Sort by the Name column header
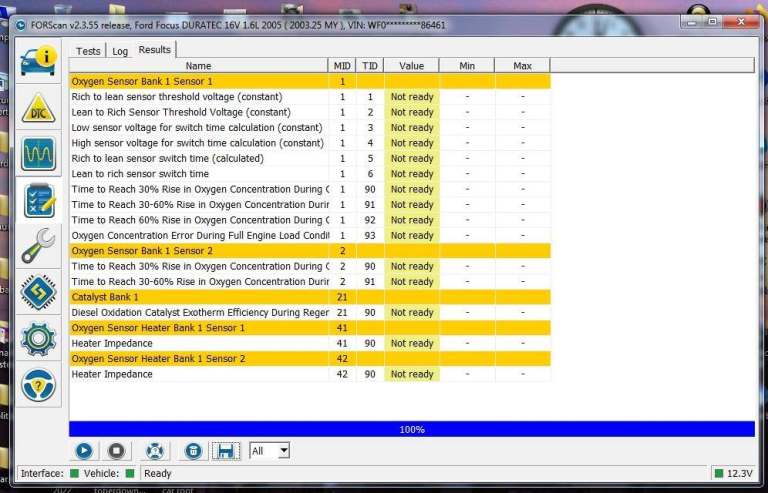Viewport: 768px width, 493px height. tap(198, 66)
